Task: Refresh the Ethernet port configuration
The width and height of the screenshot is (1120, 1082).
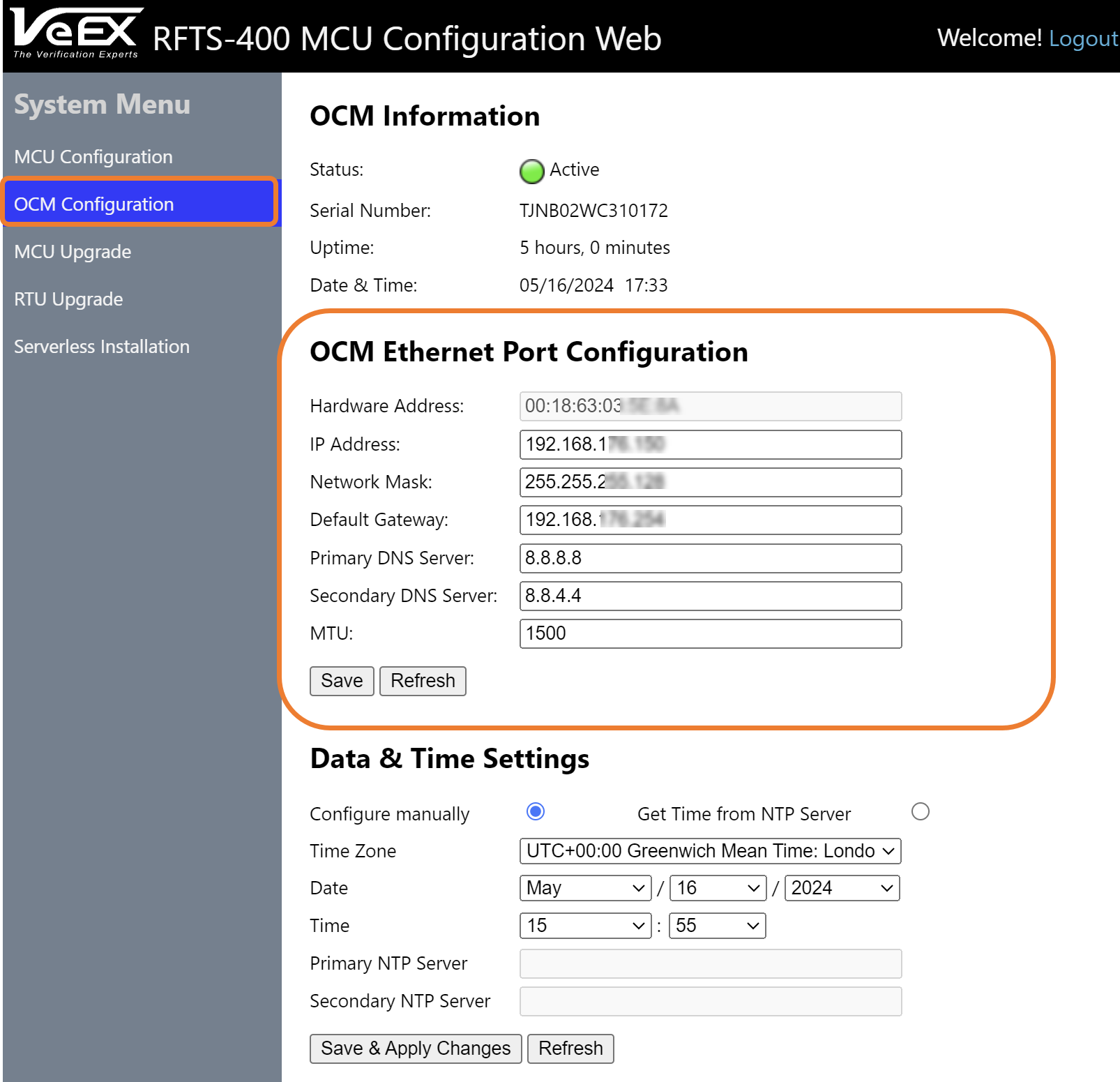Action: point(423,681)
